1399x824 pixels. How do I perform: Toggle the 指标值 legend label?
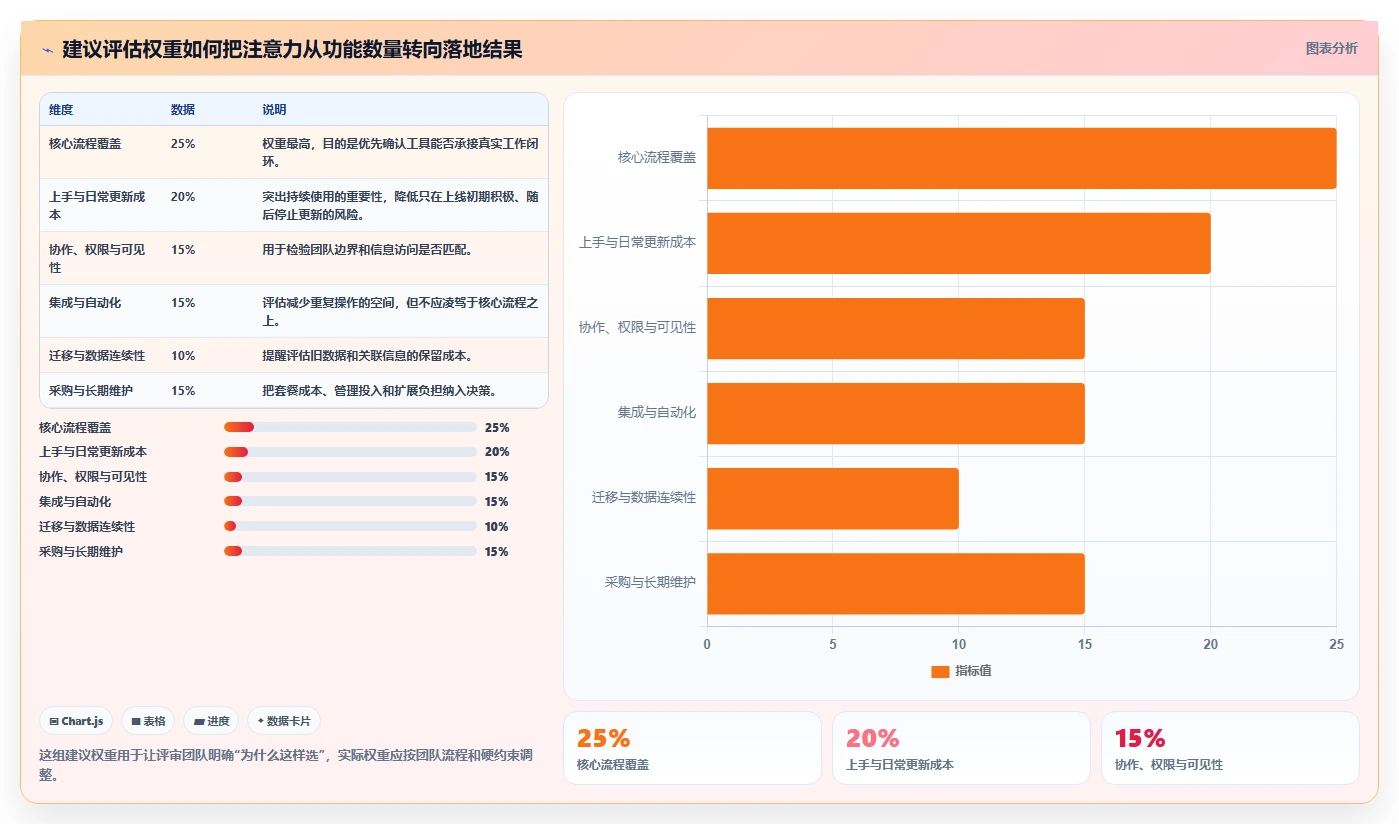[973, 671]
